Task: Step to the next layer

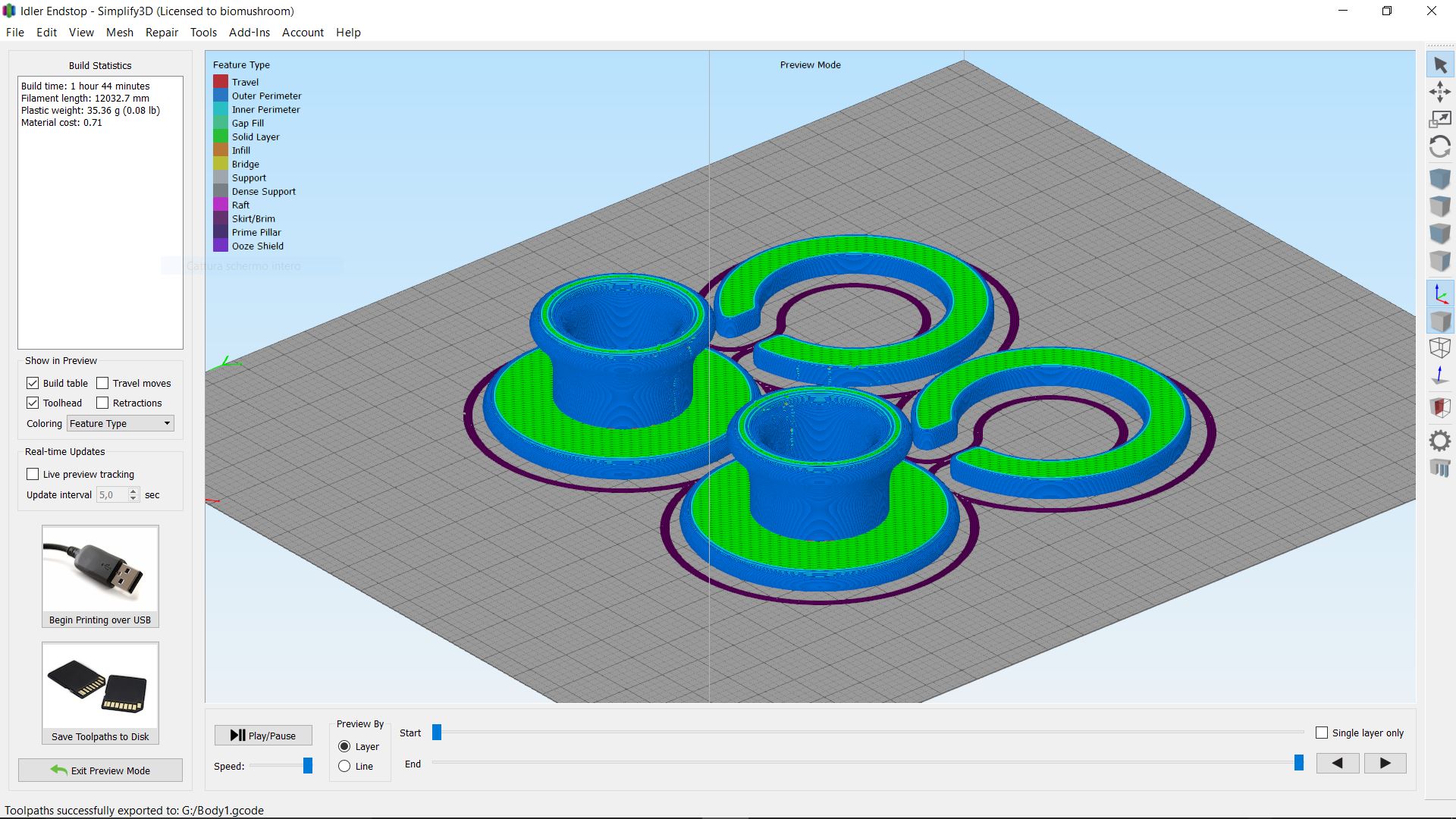Action: click(x=1385, y=764)
